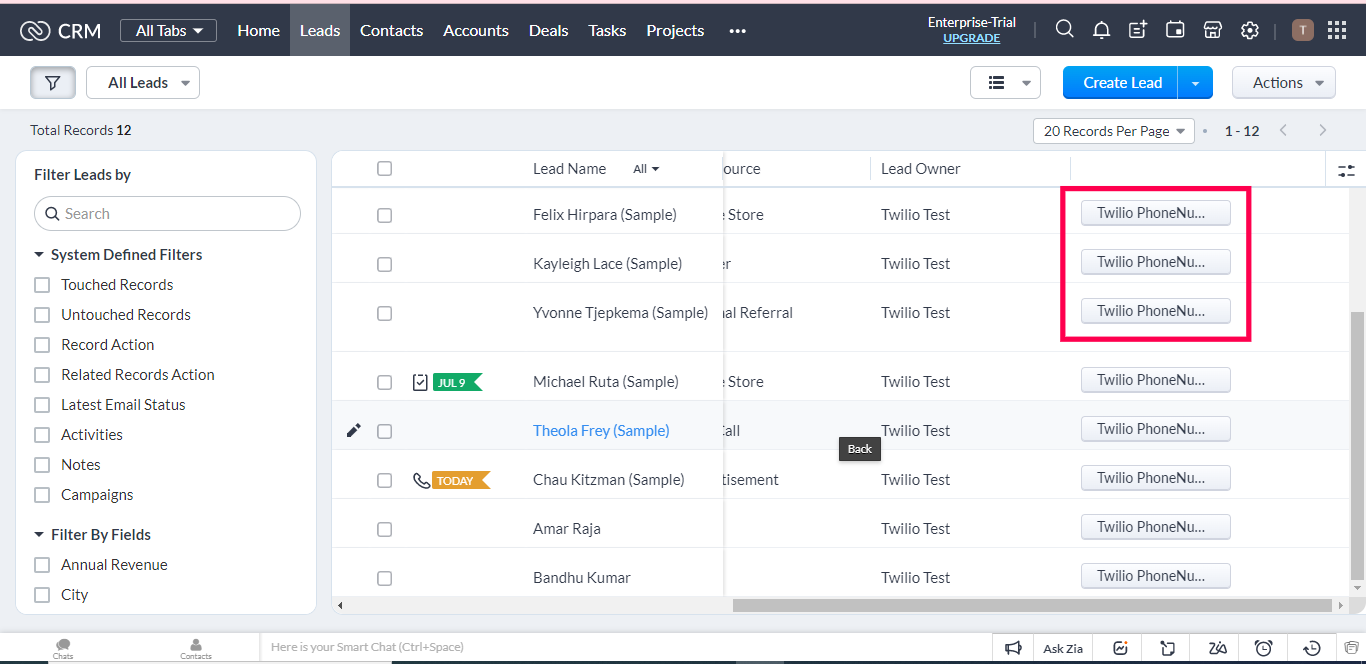Screen dimensions: 1366x664
Task: Open the Zia handwriting icon
Action: tap(1217, 648)
